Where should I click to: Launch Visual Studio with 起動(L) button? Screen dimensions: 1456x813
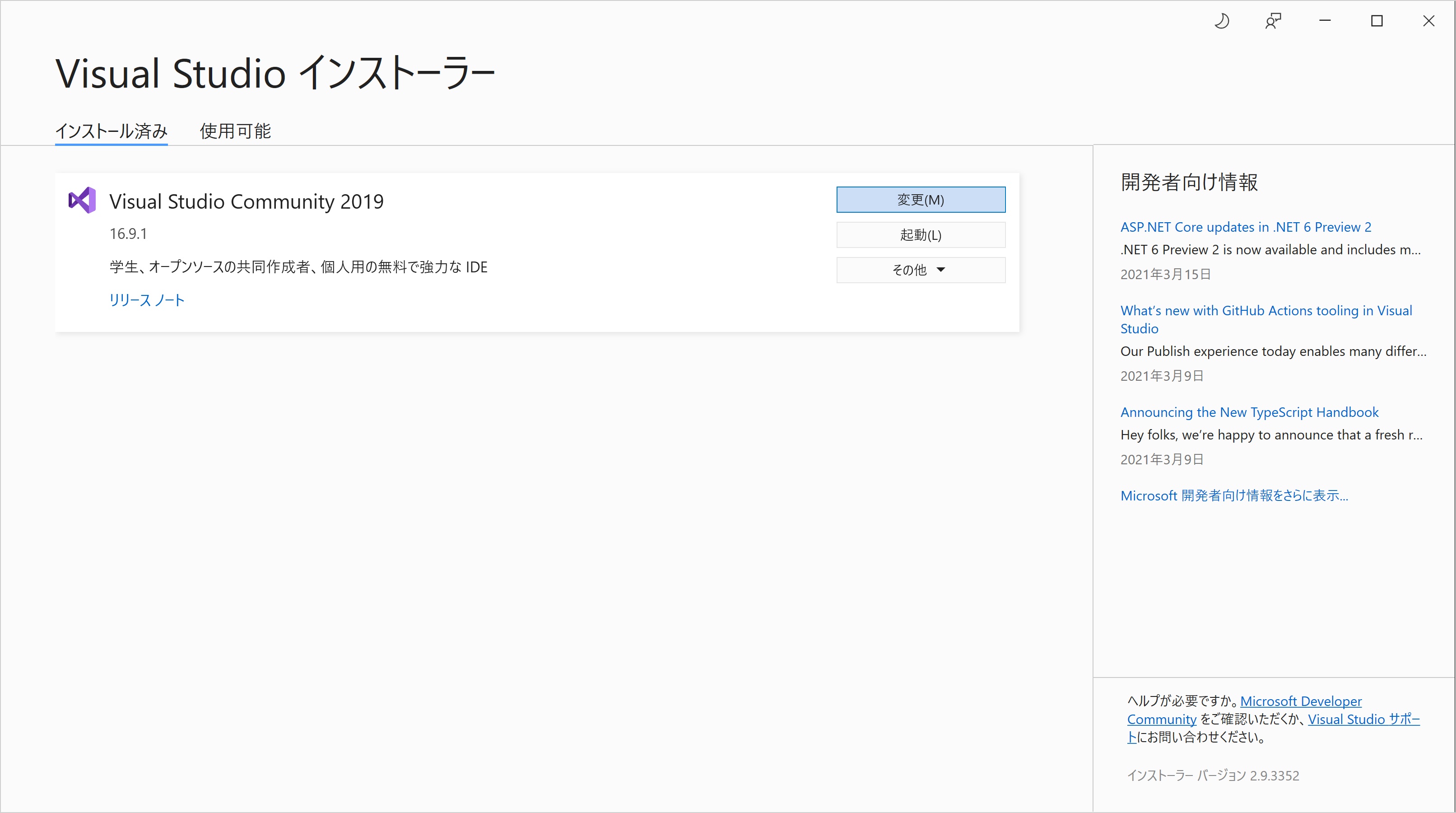920,234
